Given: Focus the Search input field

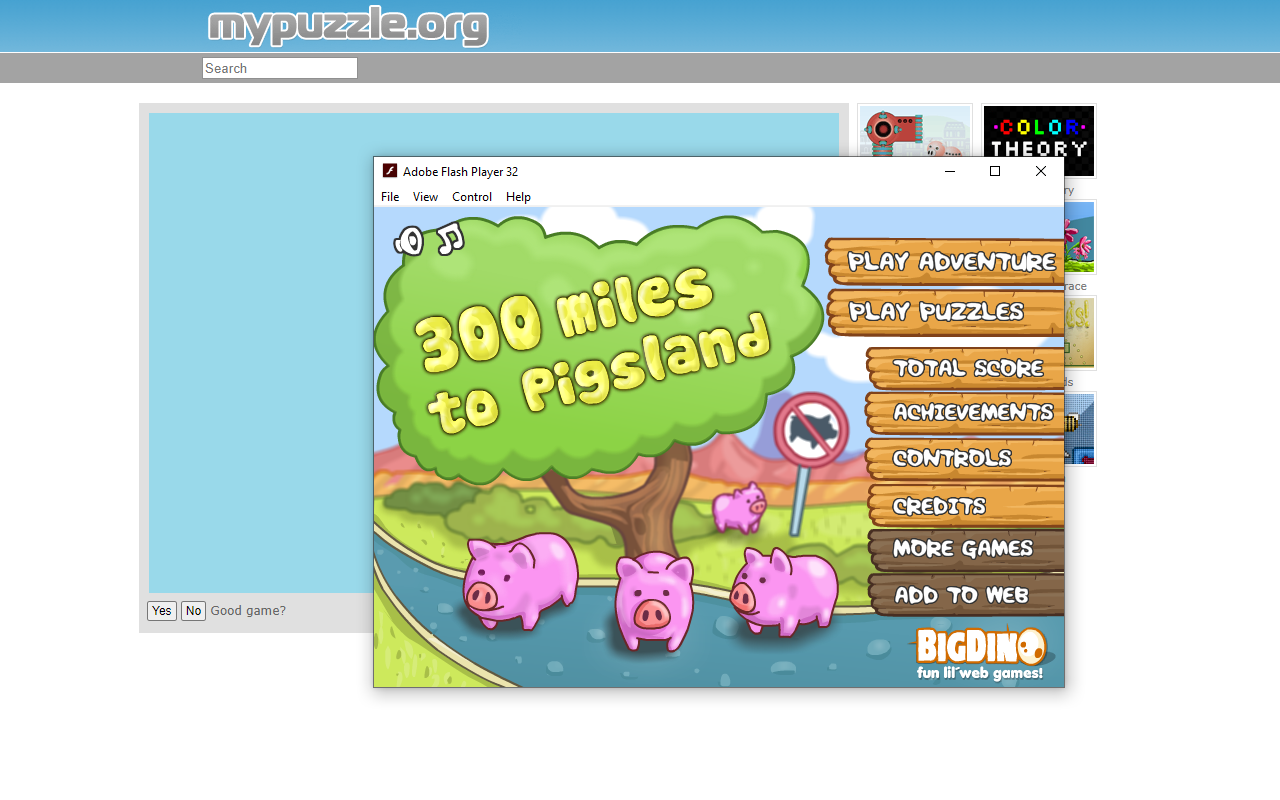Looking at the screenshot, I should [x=280, y=68].
